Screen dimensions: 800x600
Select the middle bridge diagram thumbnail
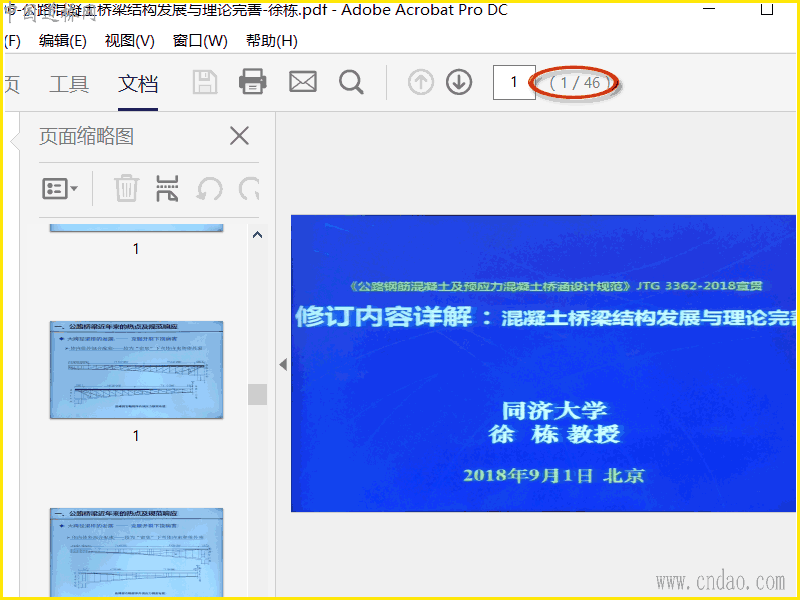137,370
